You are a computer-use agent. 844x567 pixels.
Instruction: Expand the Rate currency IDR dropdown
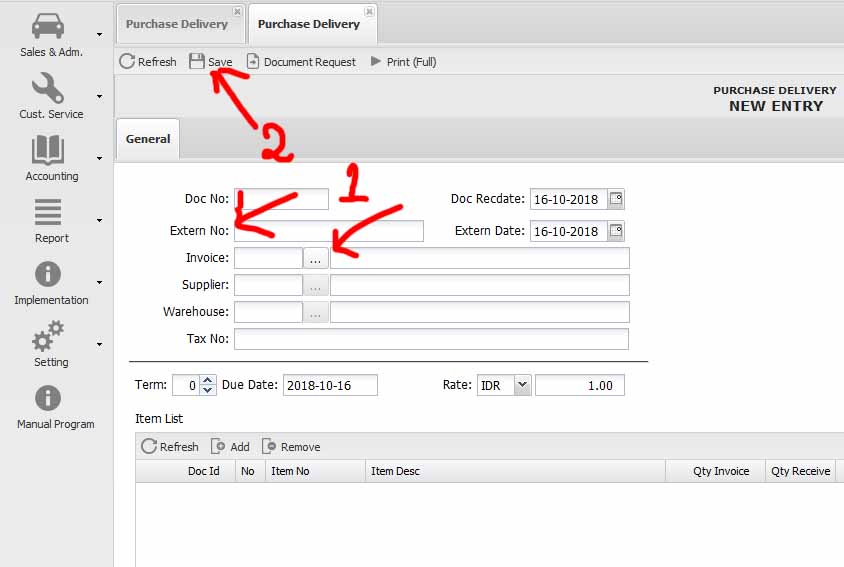click(522, 385)
